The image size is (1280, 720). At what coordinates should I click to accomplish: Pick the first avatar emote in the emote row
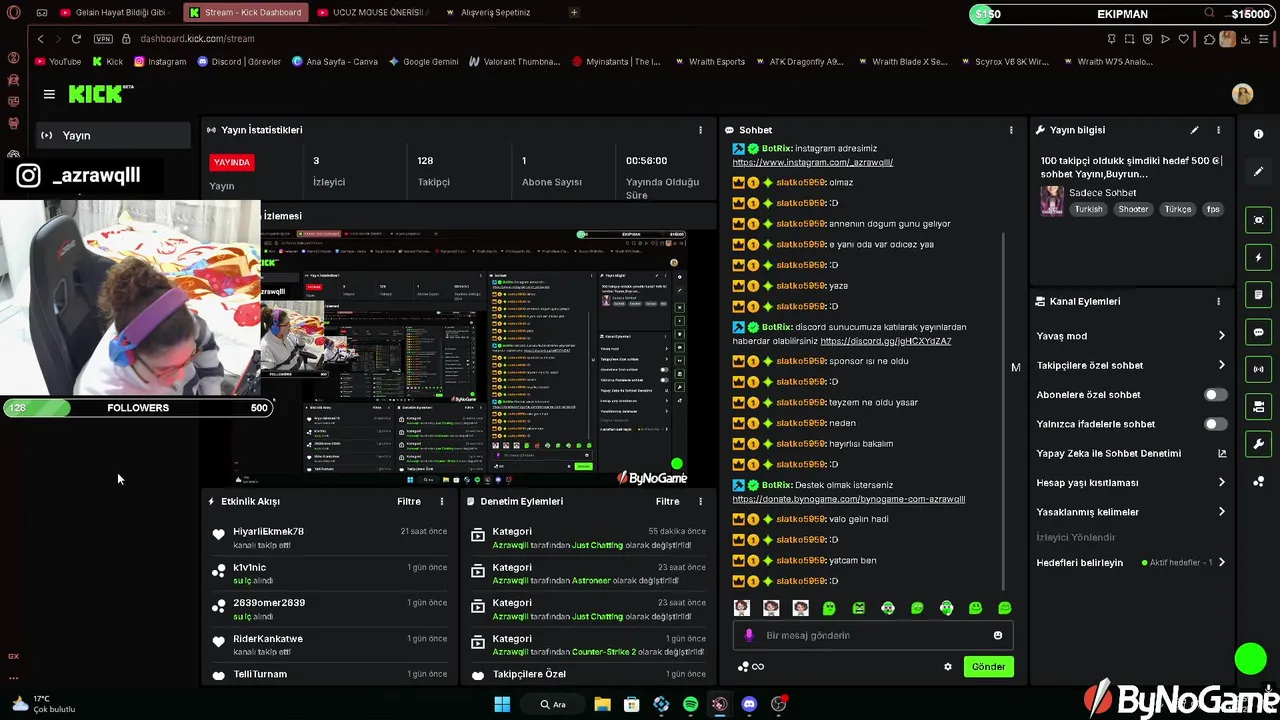pos(741,608)
